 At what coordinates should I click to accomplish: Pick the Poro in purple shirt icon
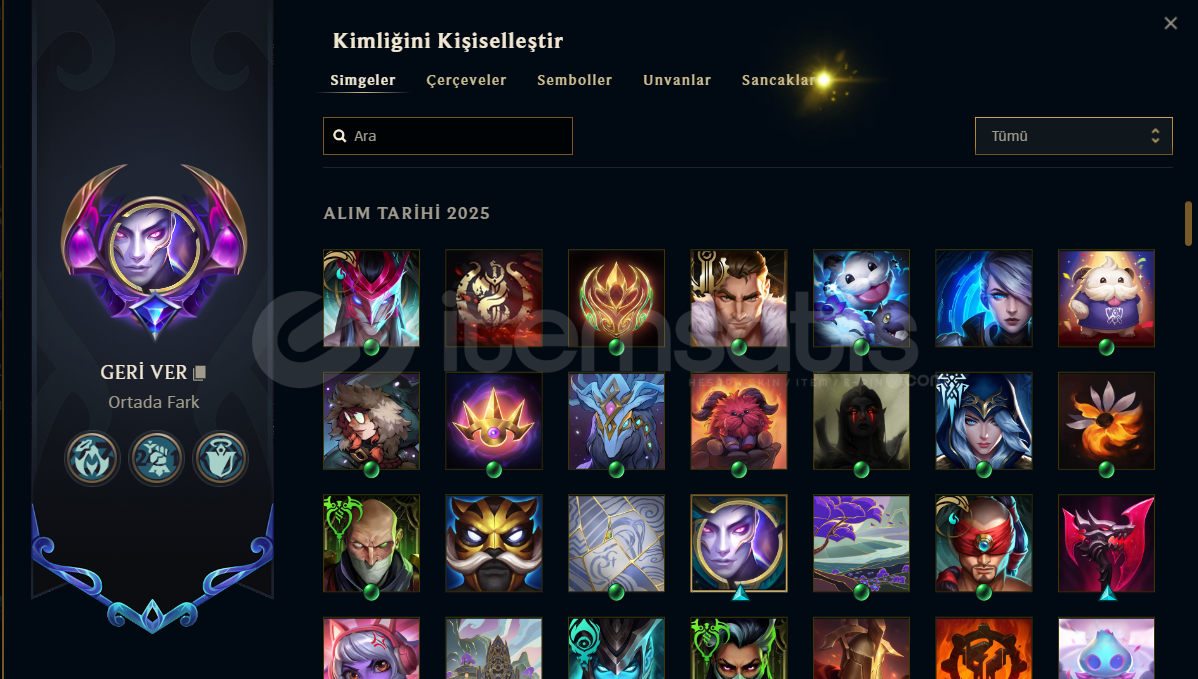pos(1106,298)
